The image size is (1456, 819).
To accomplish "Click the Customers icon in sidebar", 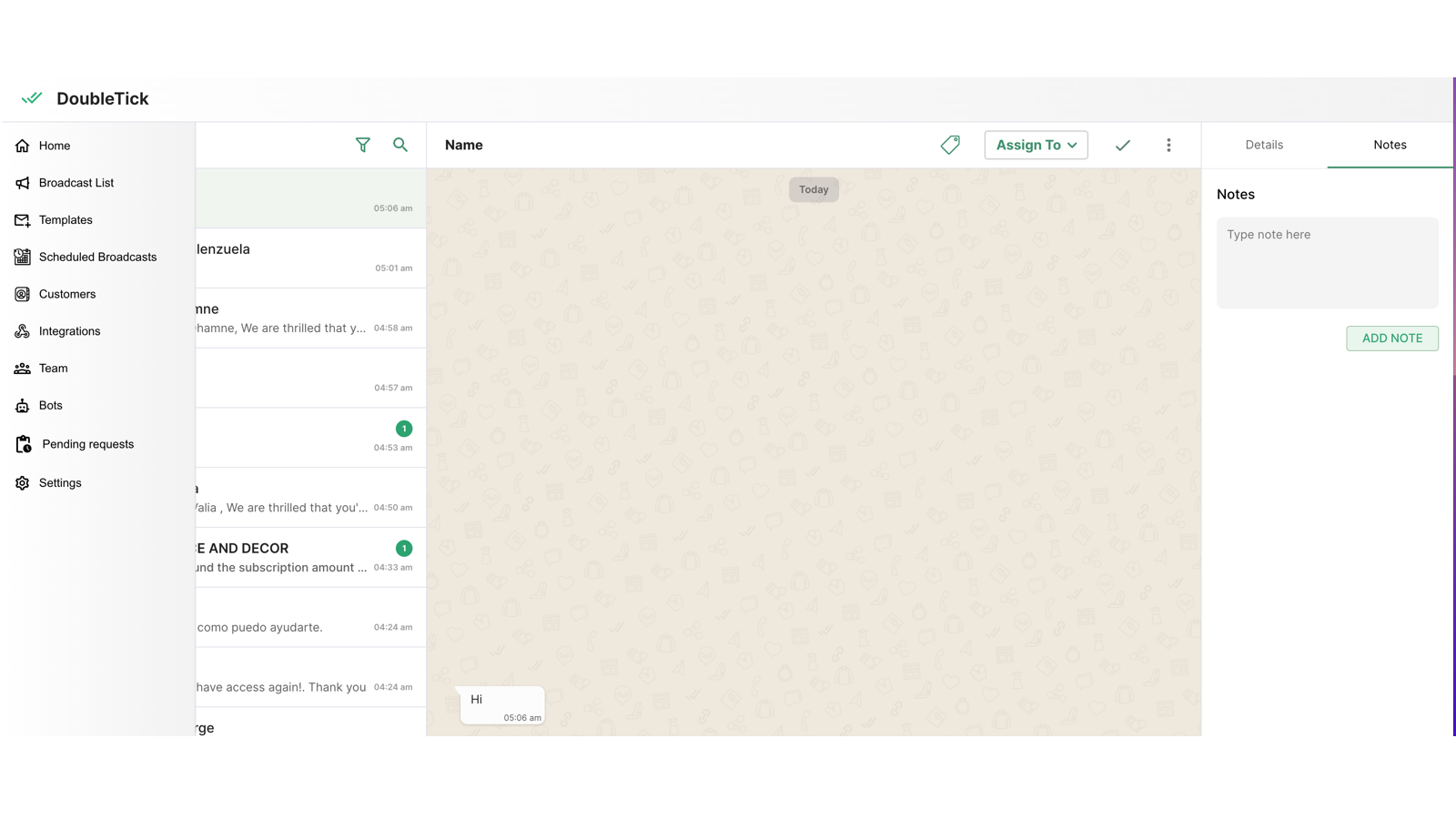I will pos(23,295).
